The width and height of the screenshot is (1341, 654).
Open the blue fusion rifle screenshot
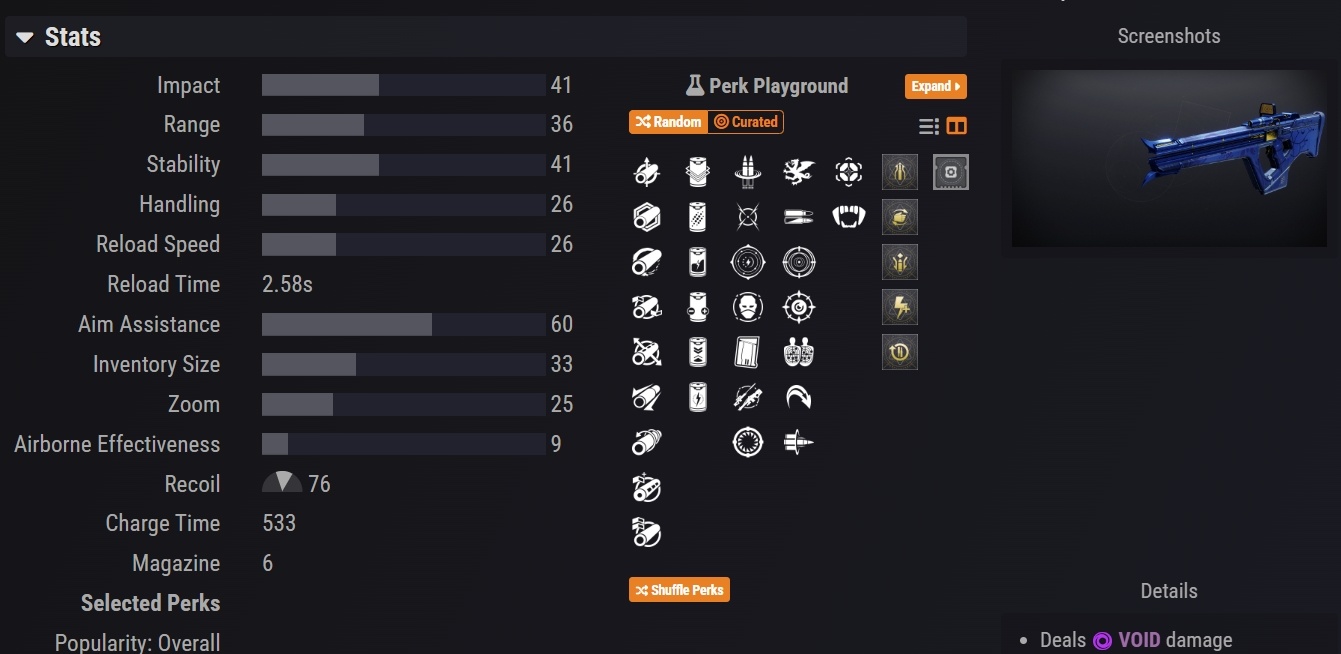tap(1168, 158)
